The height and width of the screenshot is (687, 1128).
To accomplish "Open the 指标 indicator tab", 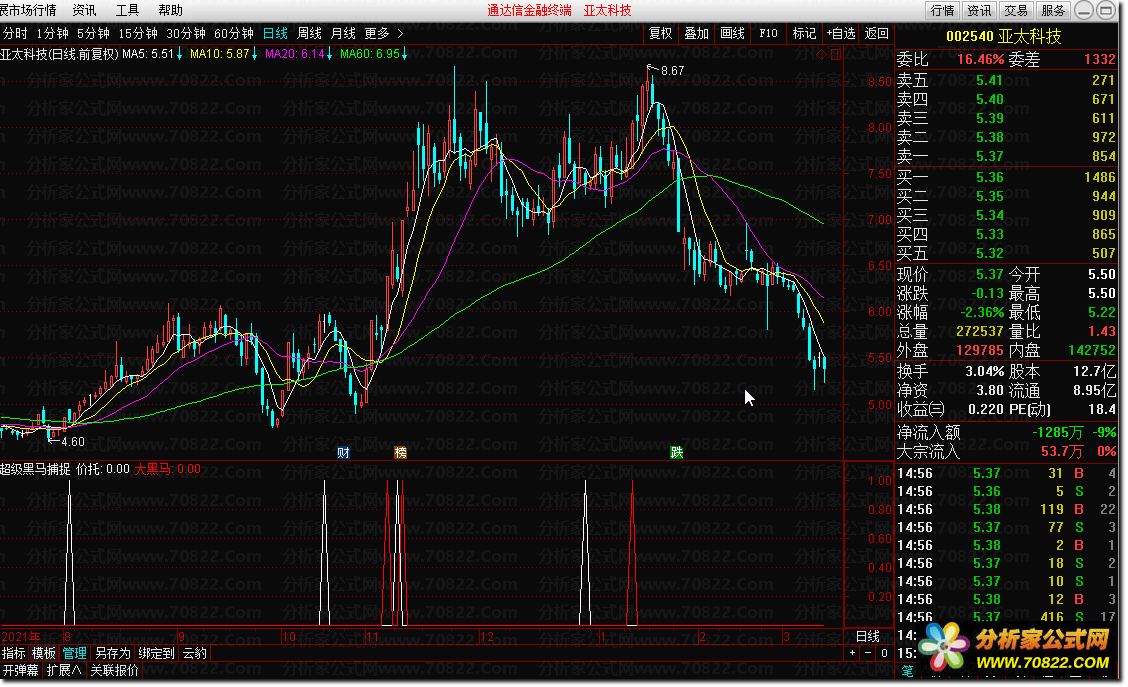I will 14,653.
